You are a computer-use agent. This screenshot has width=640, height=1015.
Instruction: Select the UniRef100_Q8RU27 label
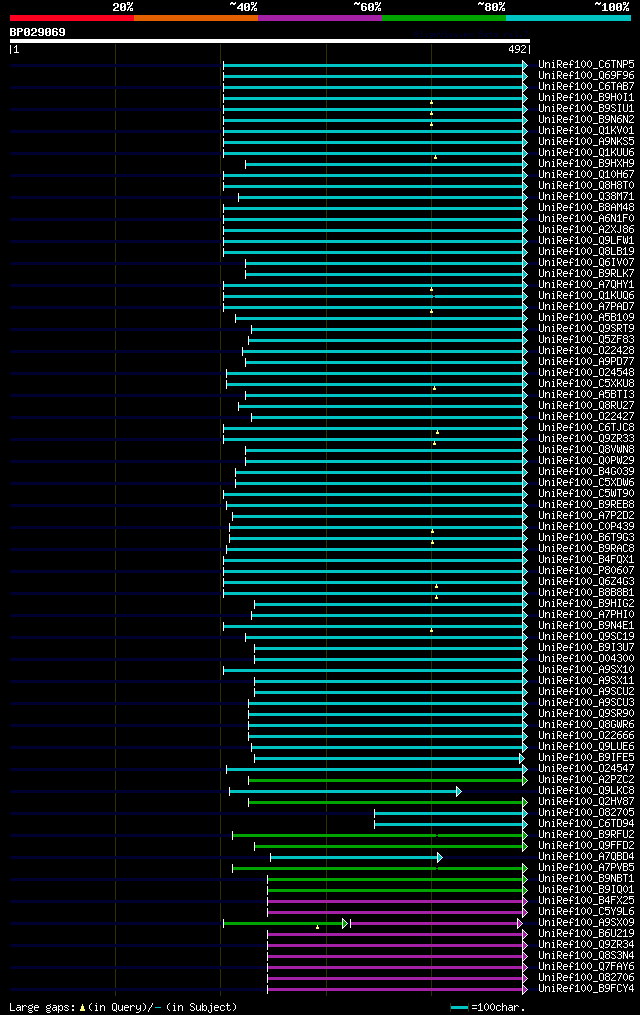(x=586, y=406)
